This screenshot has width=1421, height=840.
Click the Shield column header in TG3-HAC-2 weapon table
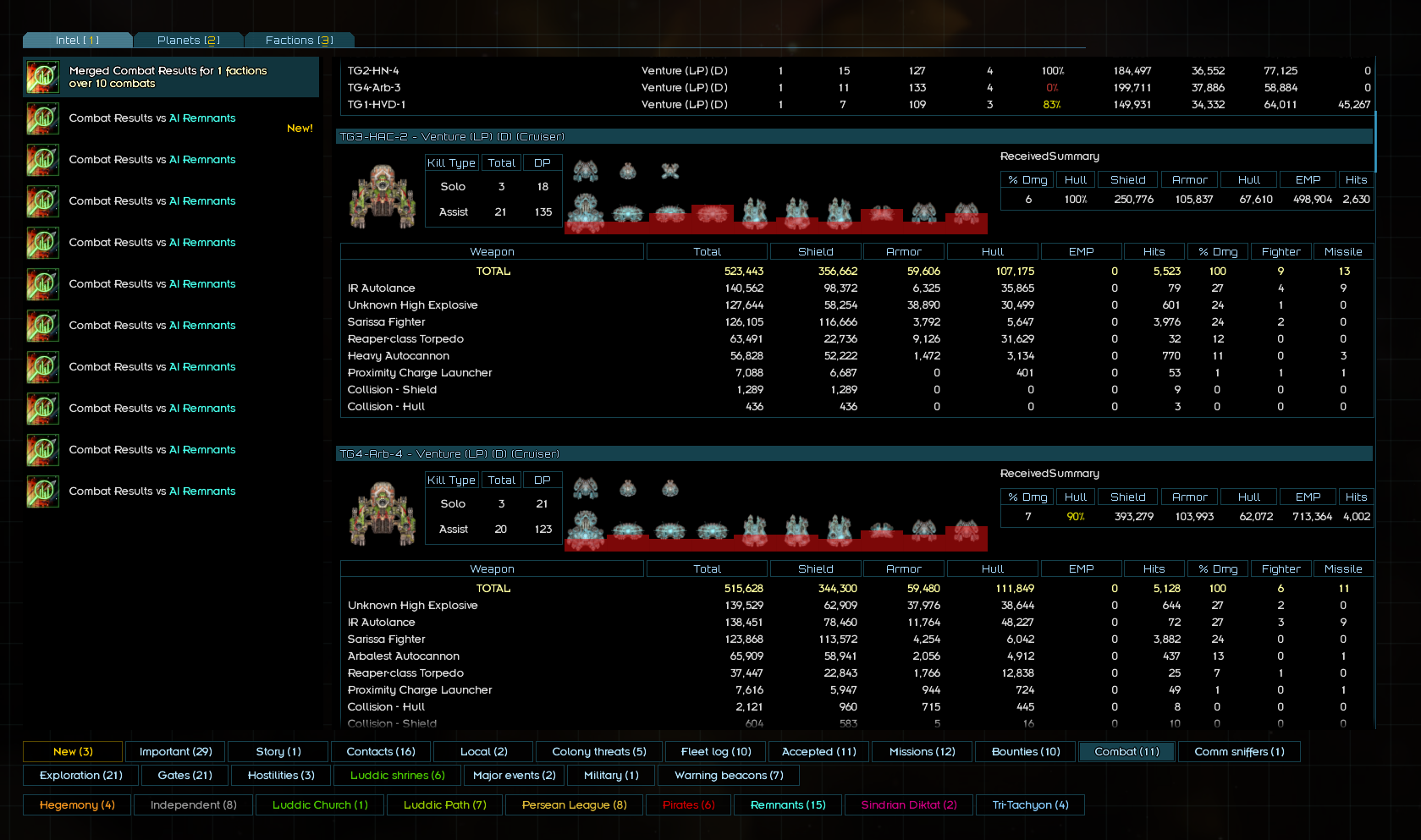[x=815, y=251]
